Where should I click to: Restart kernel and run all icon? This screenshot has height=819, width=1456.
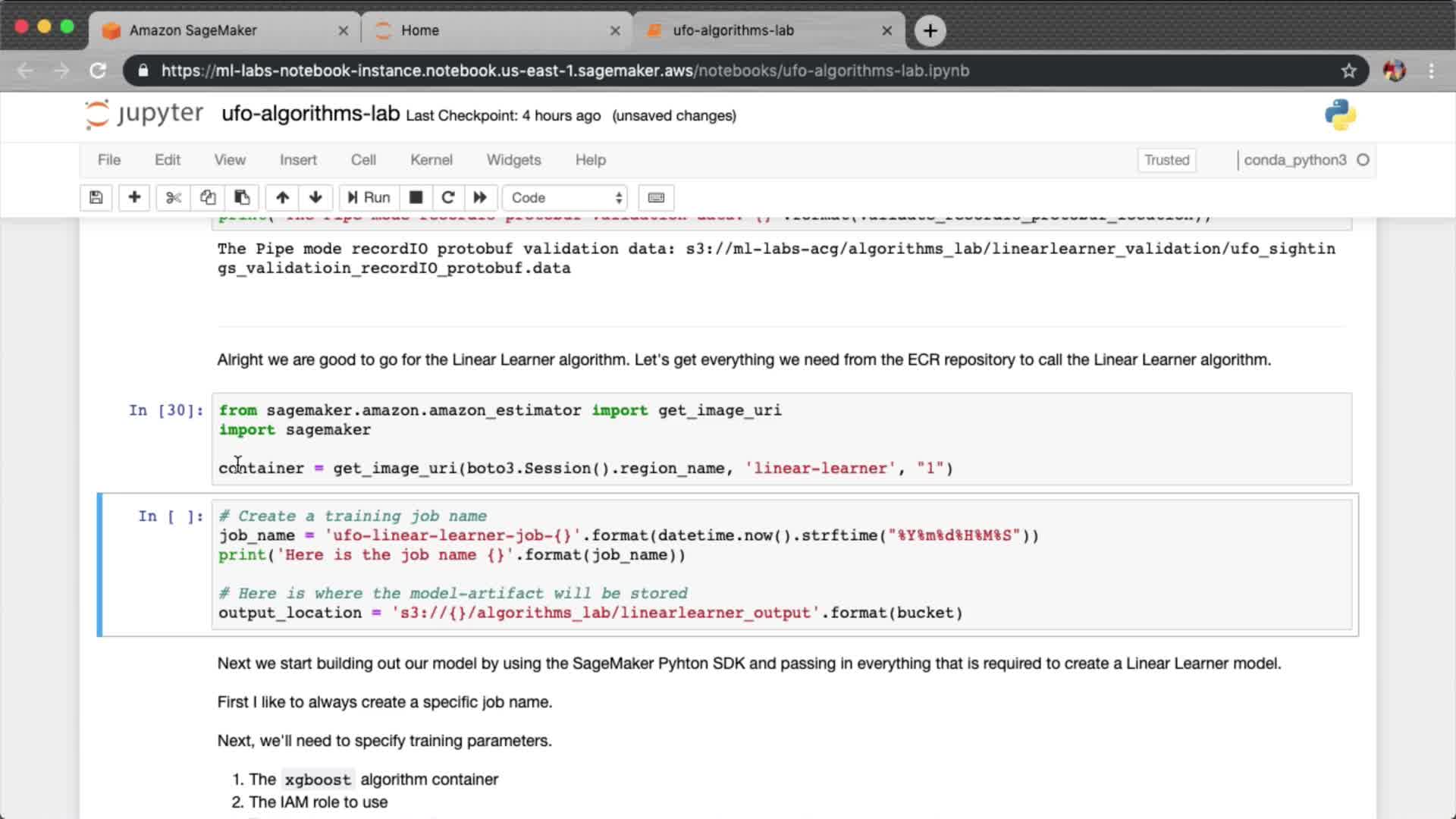tap(480, 198)
